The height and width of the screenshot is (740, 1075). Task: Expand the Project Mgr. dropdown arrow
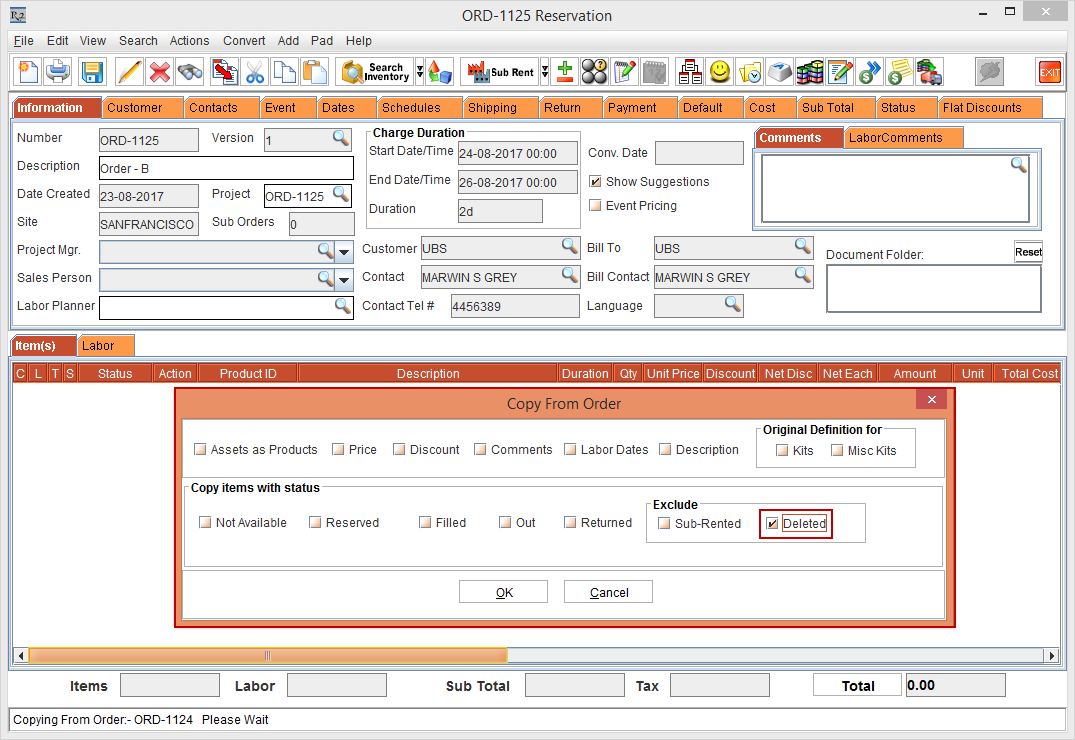coord(344,251)
